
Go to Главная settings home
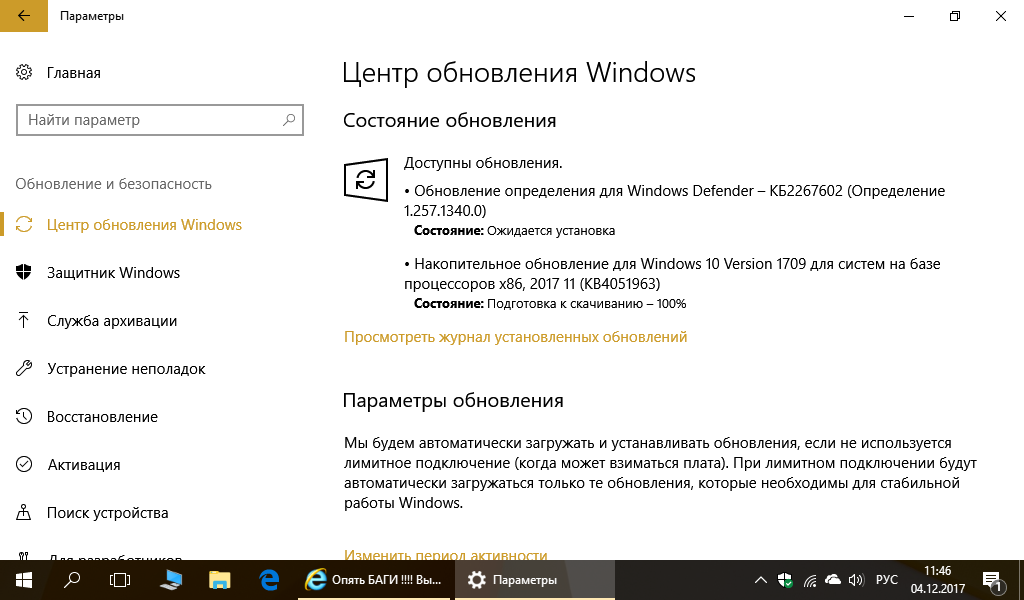(x=74, y=72)
